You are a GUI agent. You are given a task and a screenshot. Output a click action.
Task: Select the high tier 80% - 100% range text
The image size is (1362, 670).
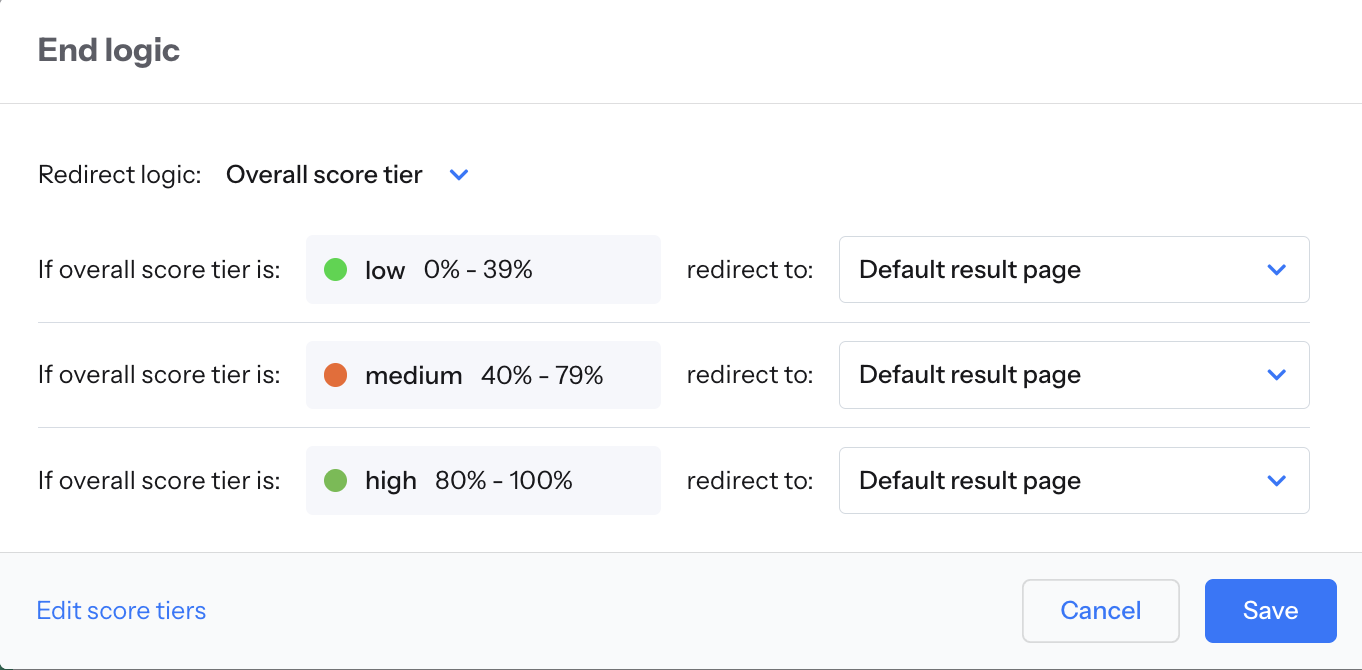pos(504,481)
